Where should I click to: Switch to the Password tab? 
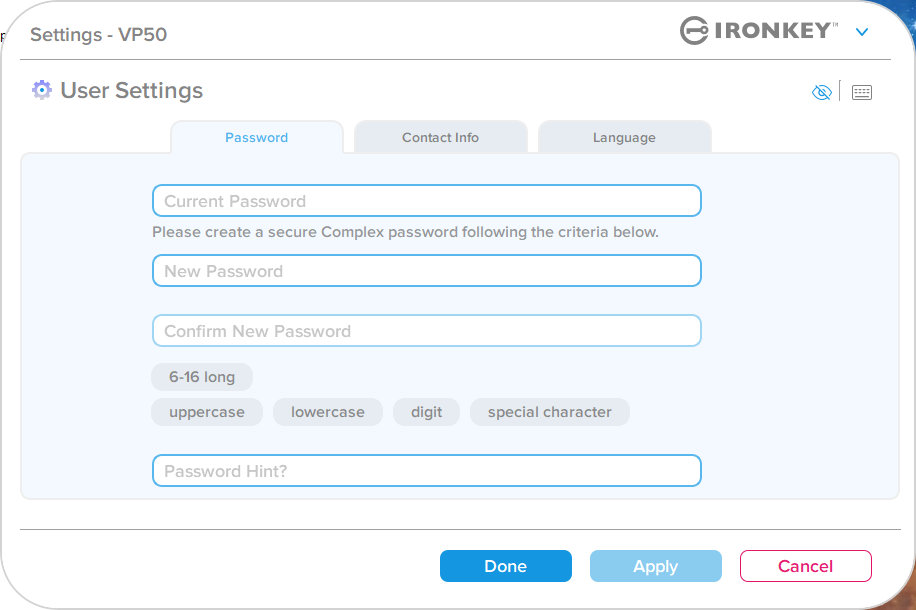256,137
